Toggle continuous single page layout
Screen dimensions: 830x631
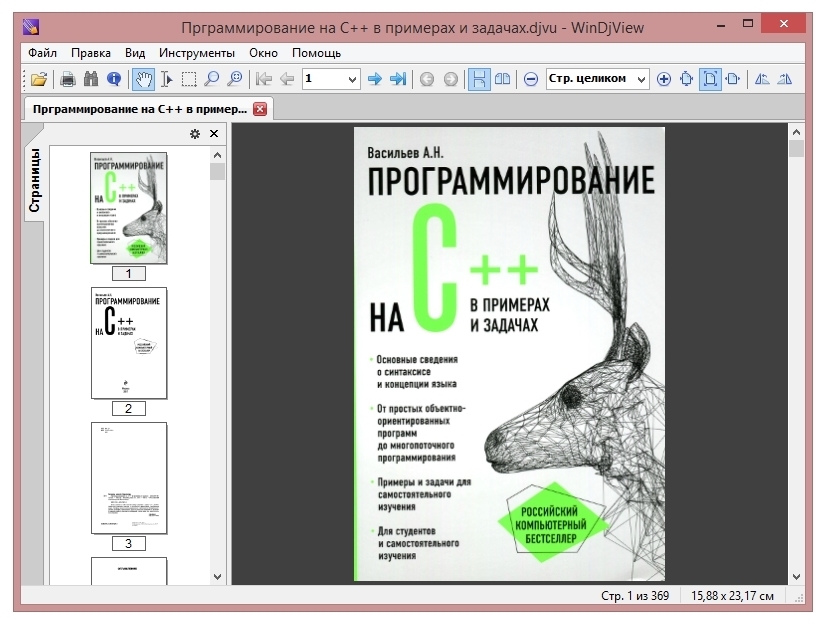(480, 79)
